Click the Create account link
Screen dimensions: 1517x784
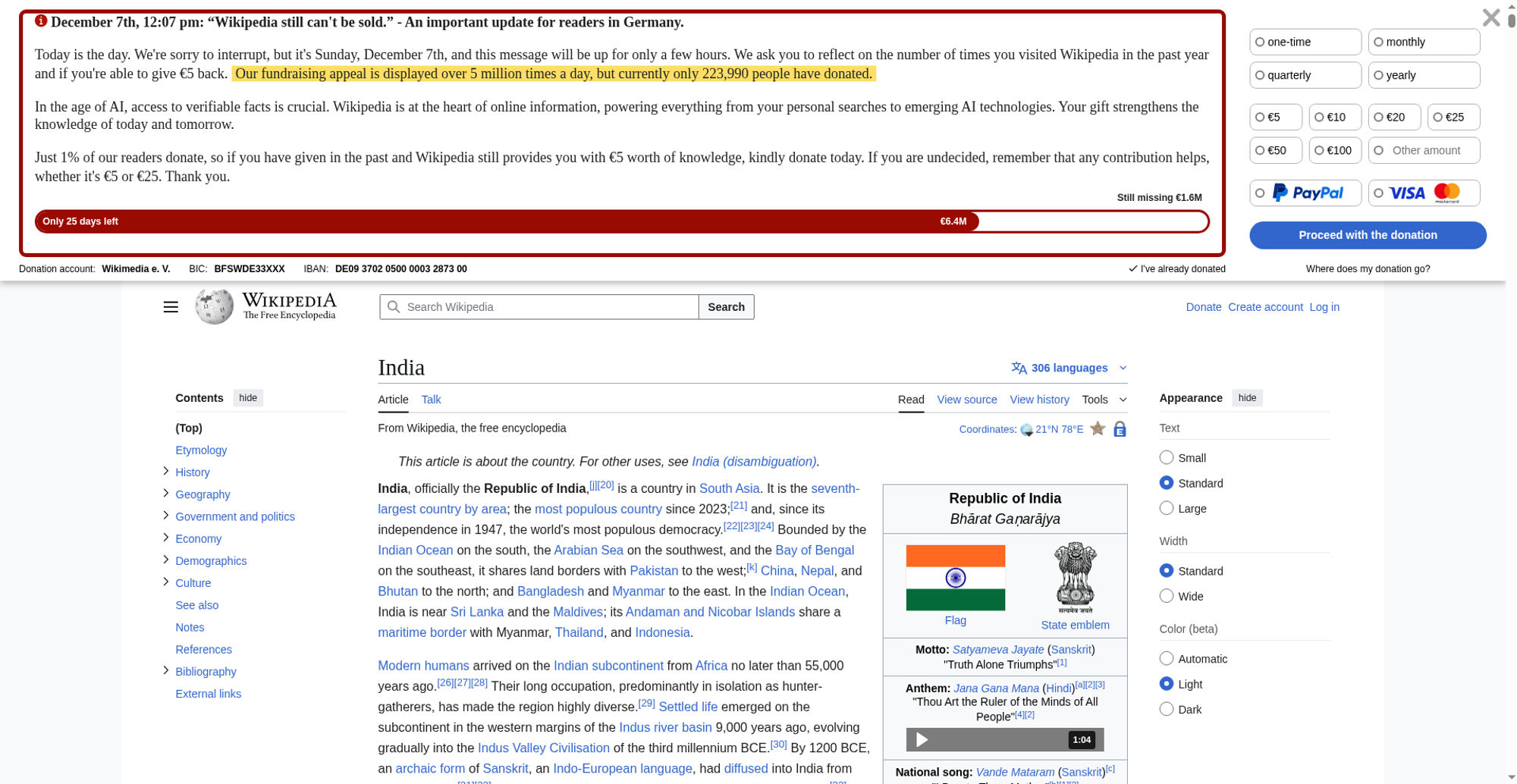point(1265,307)
